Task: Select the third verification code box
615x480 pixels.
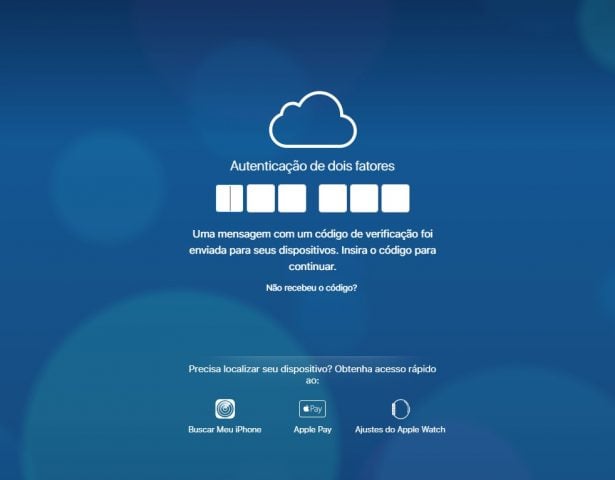Action: coord(292,198)
